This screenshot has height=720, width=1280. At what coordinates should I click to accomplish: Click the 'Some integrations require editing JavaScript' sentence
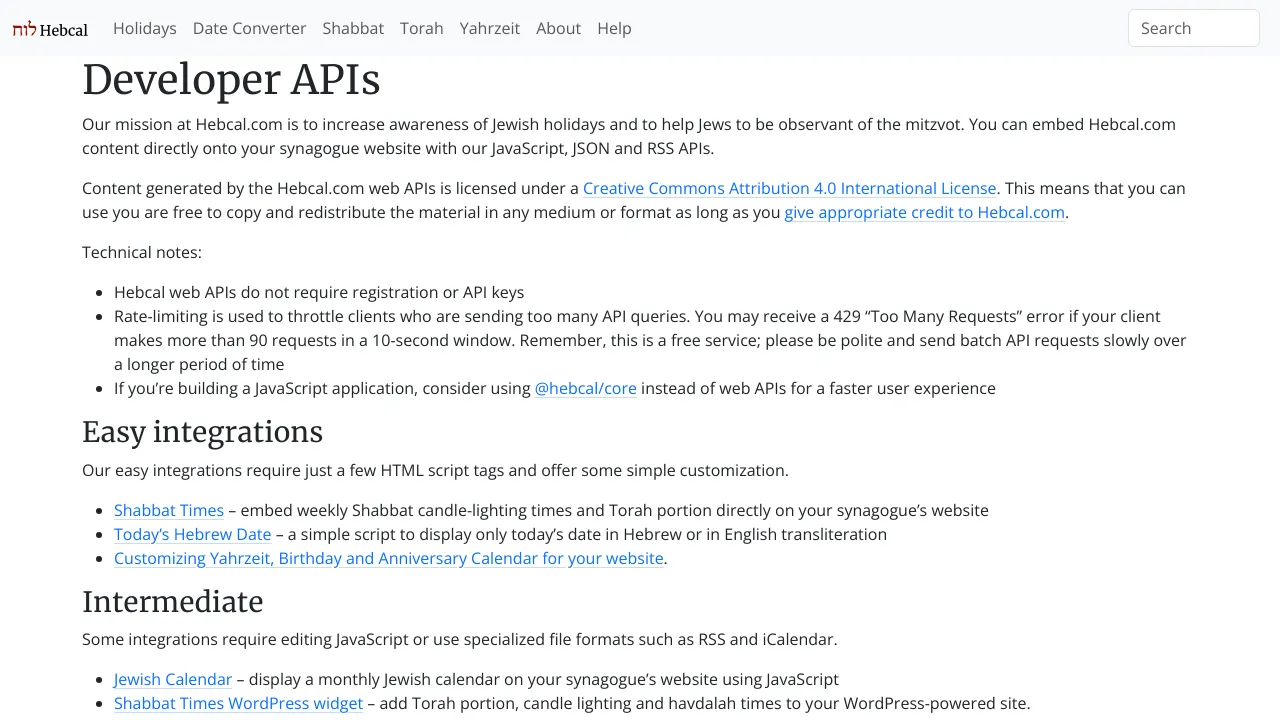(460, 639)
